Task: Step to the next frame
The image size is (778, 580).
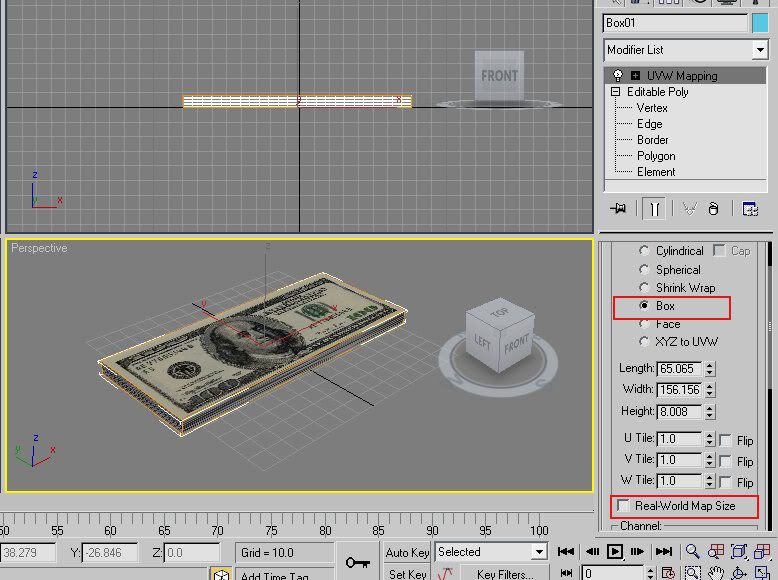Action: click(x=638, y=551)
